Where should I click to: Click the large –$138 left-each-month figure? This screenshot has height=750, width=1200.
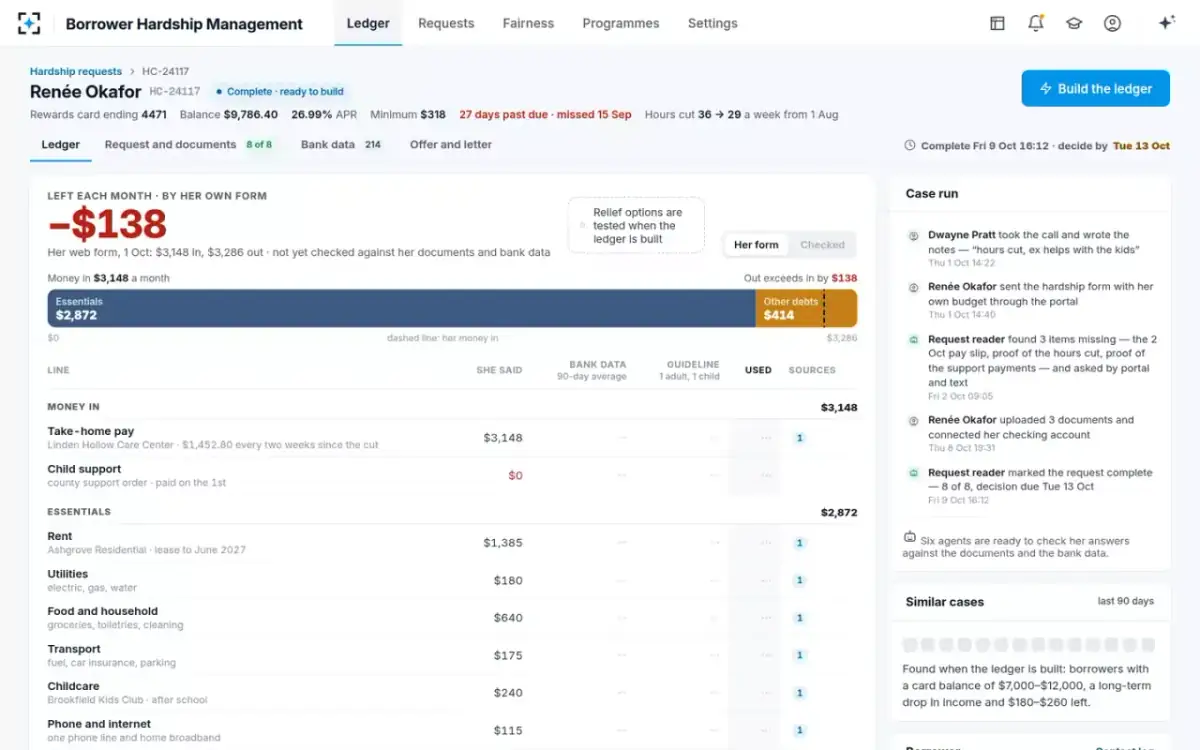pyautogui.click(x=107, y=224)
